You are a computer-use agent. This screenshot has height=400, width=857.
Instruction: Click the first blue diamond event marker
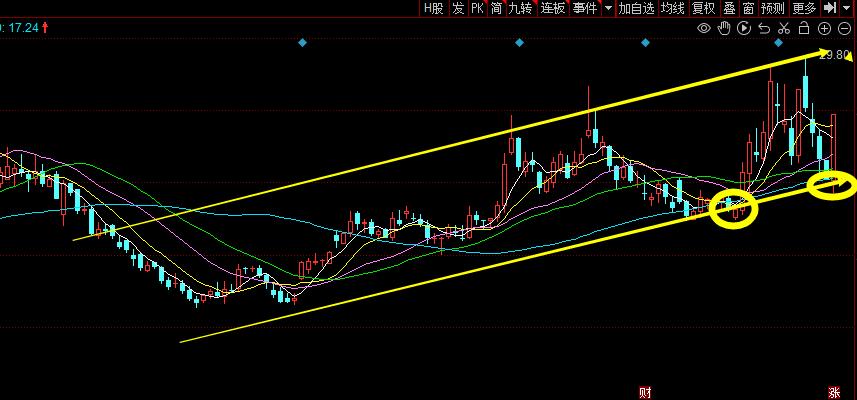click(302, 43)
